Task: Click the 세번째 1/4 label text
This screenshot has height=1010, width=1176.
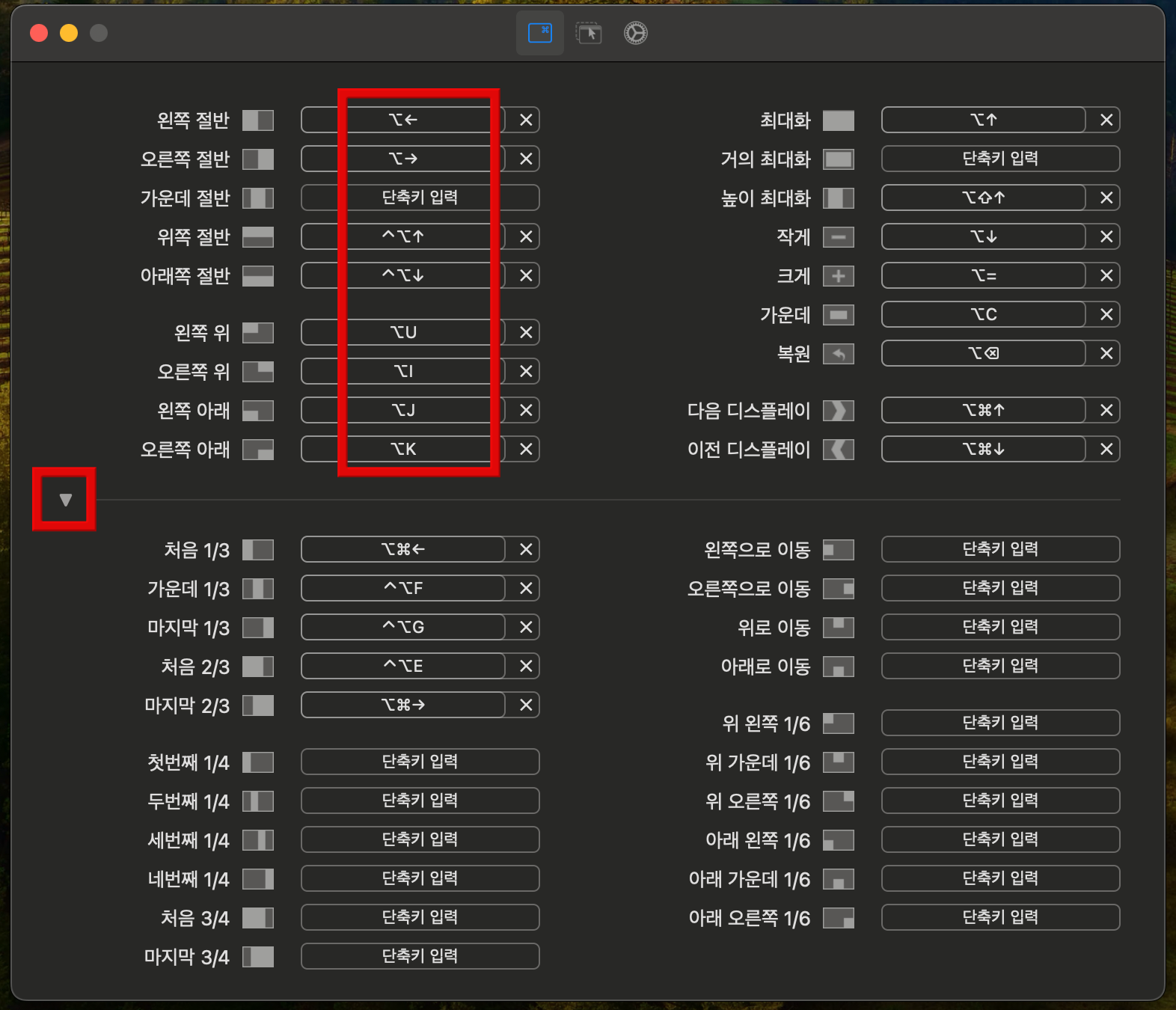Action: pos(189,840)
